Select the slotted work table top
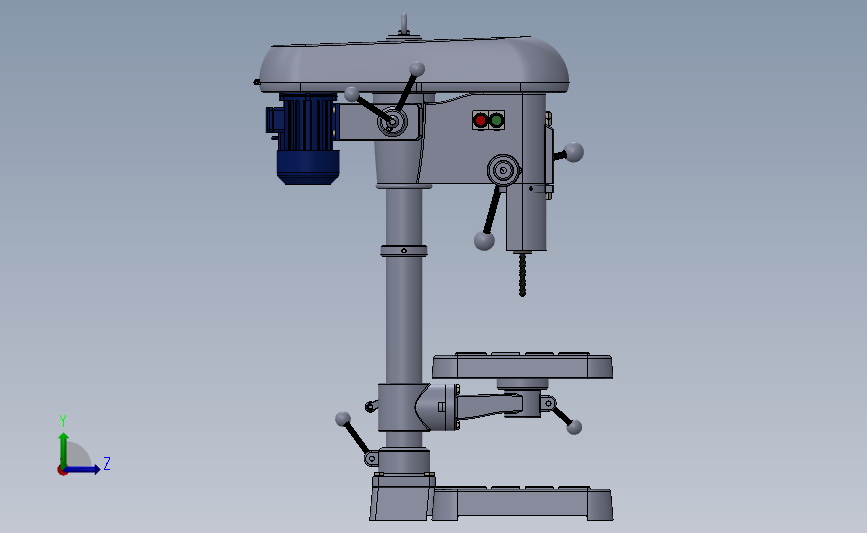Screen dimensions: 867x533 tap(523, 365)
